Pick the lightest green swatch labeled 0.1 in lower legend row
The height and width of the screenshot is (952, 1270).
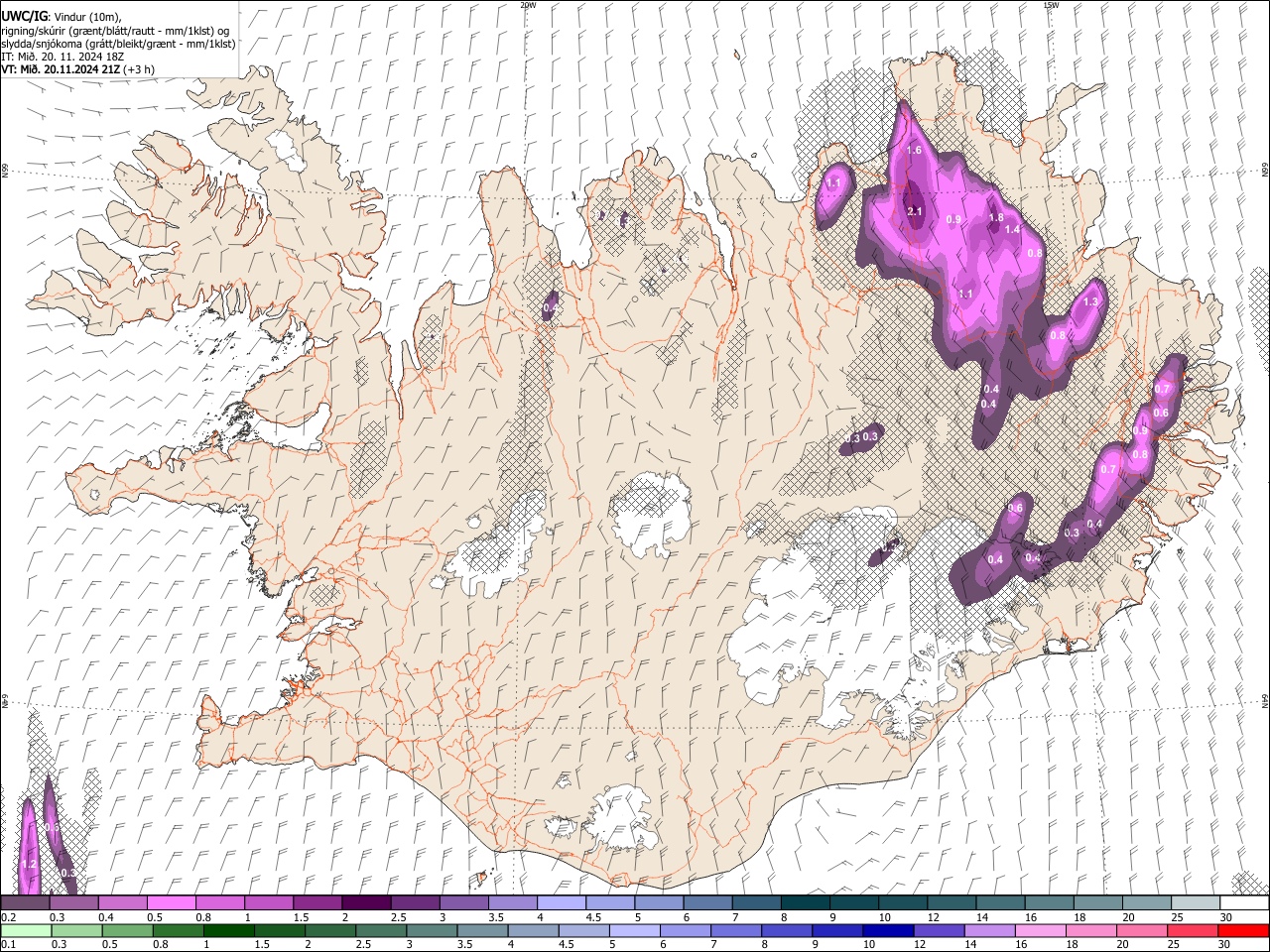(x=26, y=930)
